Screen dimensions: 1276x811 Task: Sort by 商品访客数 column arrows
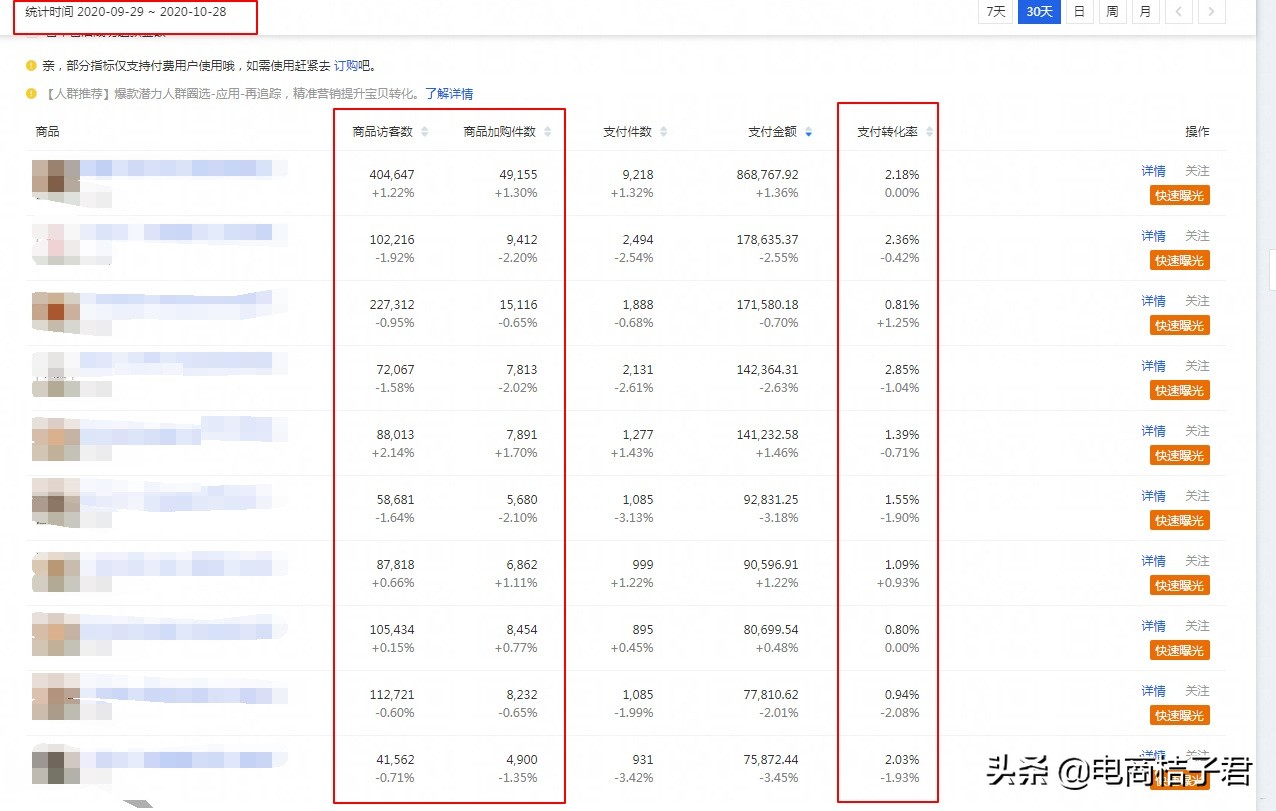(424, 132)
